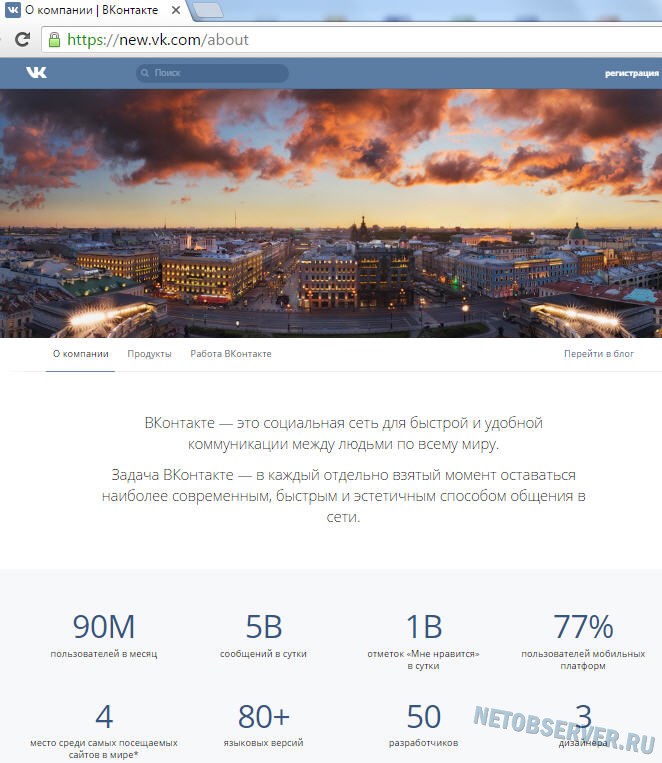This screenshot has width=662, height=763.
Task: Follow the 'Перейти в блог' link
Action: (599, 354)
